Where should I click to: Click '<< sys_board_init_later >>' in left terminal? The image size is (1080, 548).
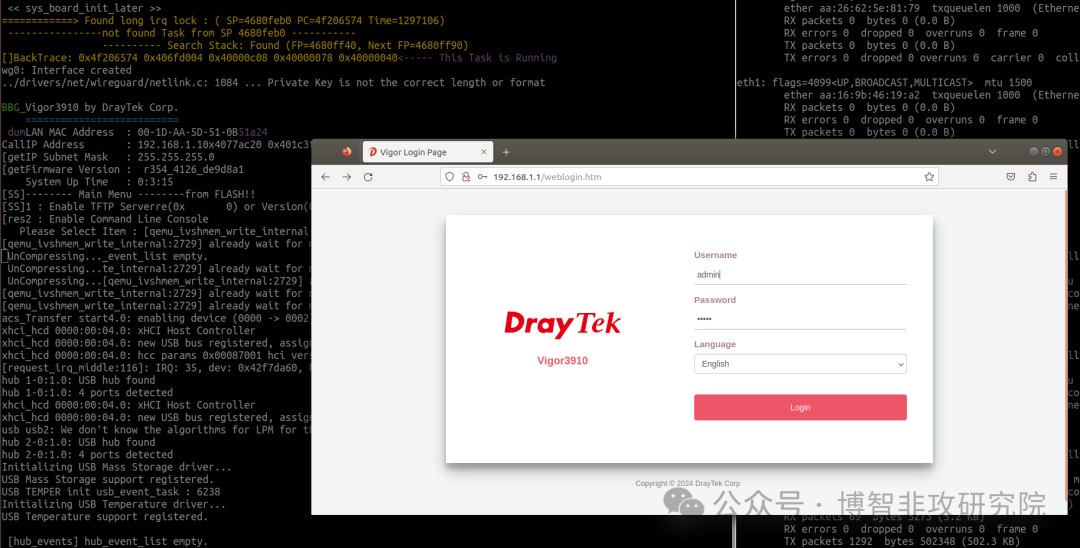(85, 8)
